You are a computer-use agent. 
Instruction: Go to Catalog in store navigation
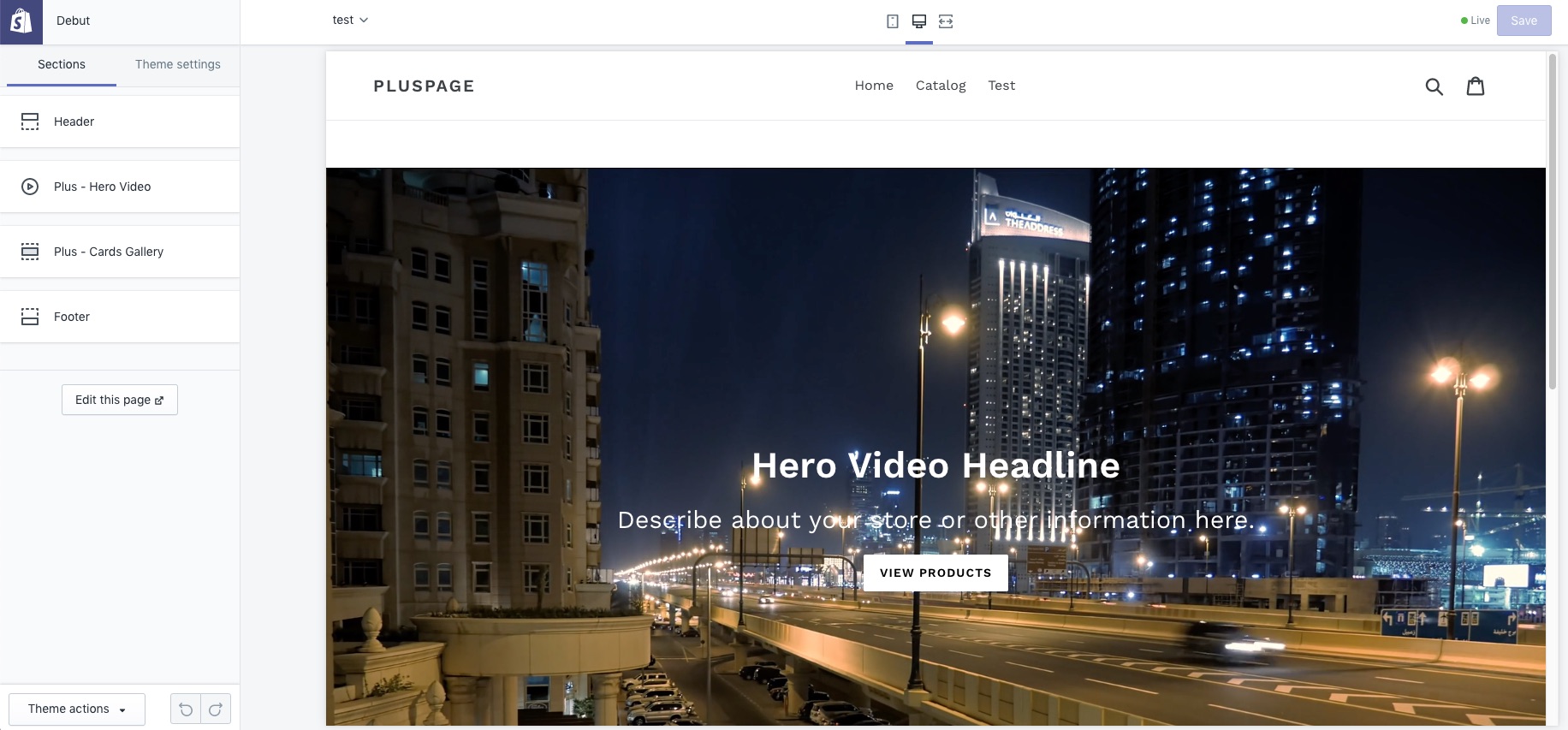click(x=941, y=86)
